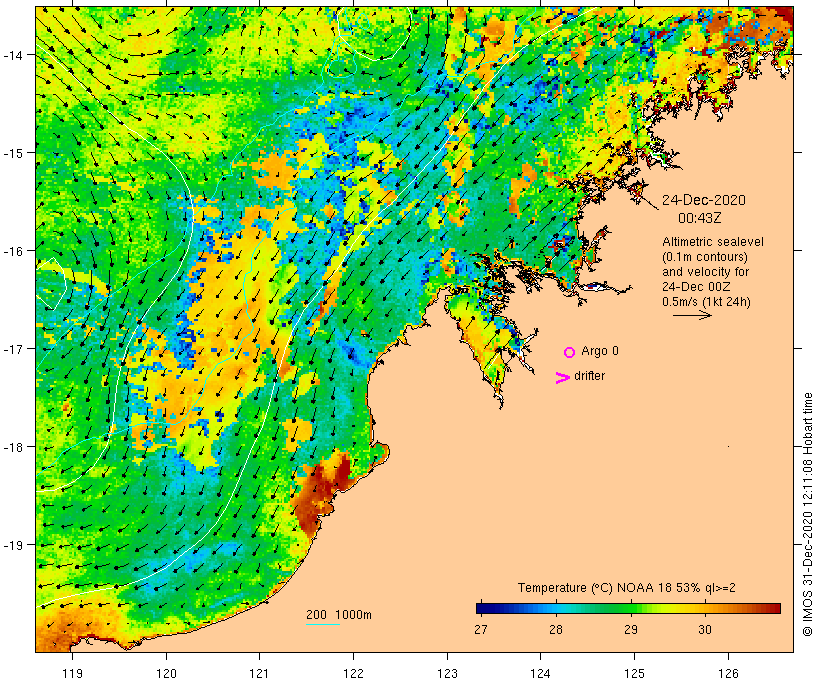Click longitude axis label 124
The image size is (820, 680).
[541, 673]
